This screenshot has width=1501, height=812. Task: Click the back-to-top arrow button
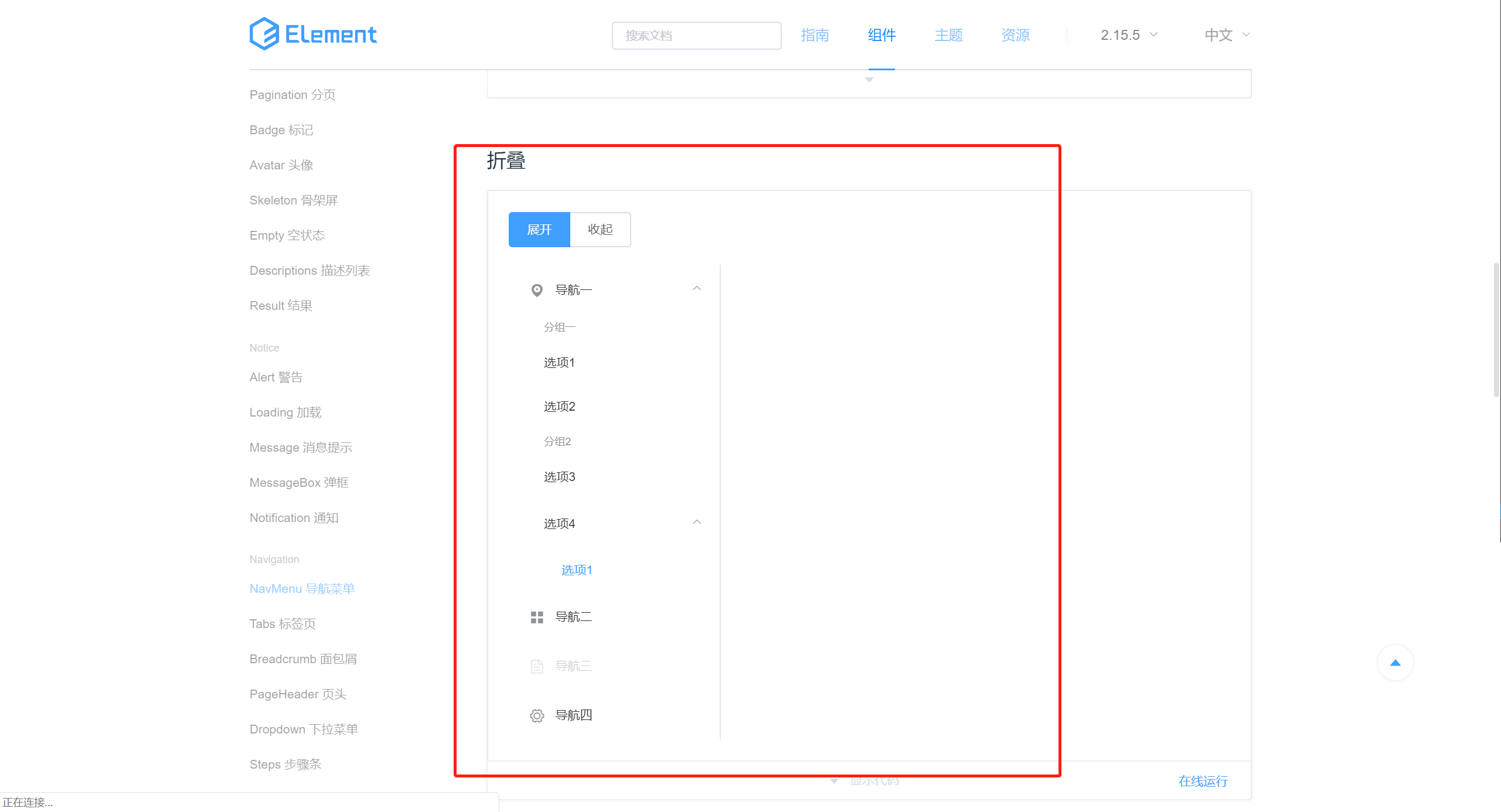coord(1395,663)
